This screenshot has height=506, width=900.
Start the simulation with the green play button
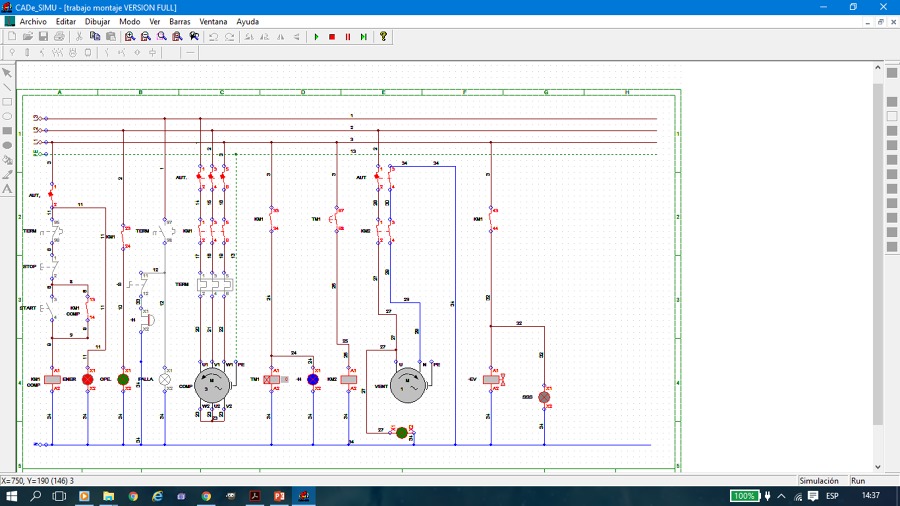pyautogui.click(x=316, y=37)
